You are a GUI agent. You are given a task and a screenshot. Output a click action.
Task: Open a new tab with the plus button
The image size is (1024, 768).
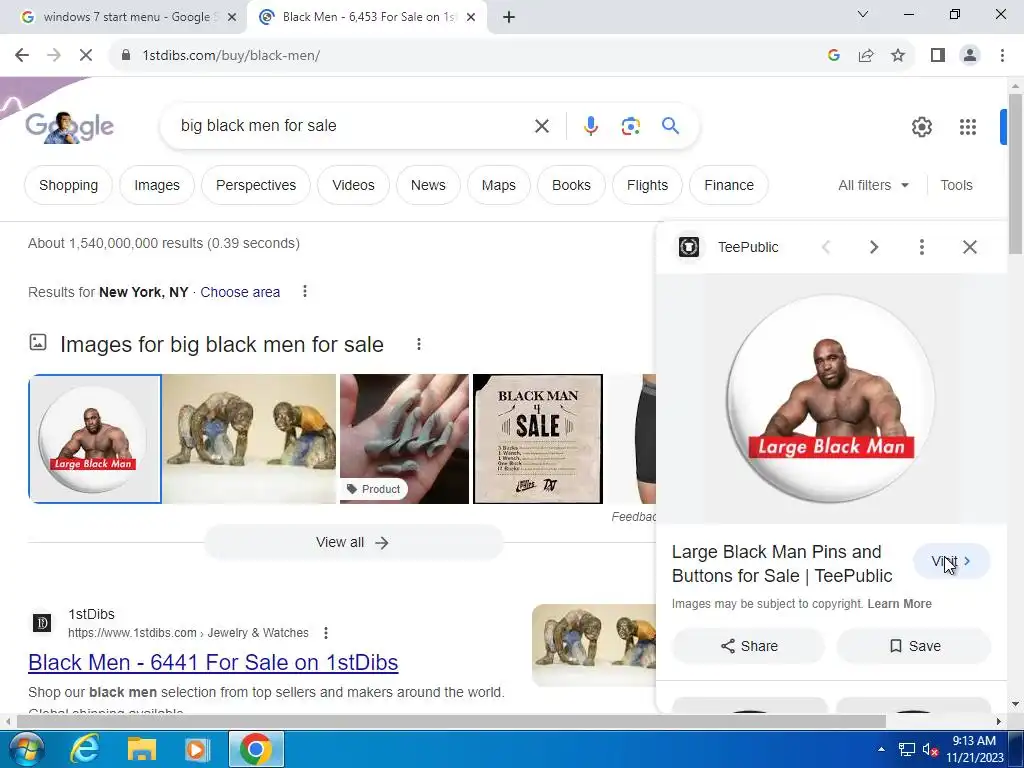[x=509, y=17]
